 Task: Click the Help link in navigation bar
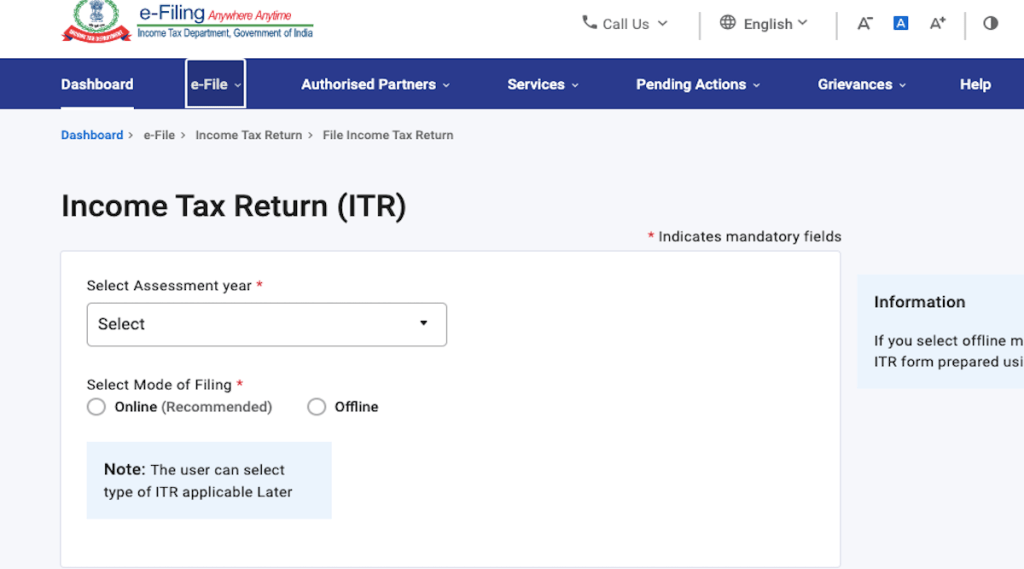click(x=975, y=84)
